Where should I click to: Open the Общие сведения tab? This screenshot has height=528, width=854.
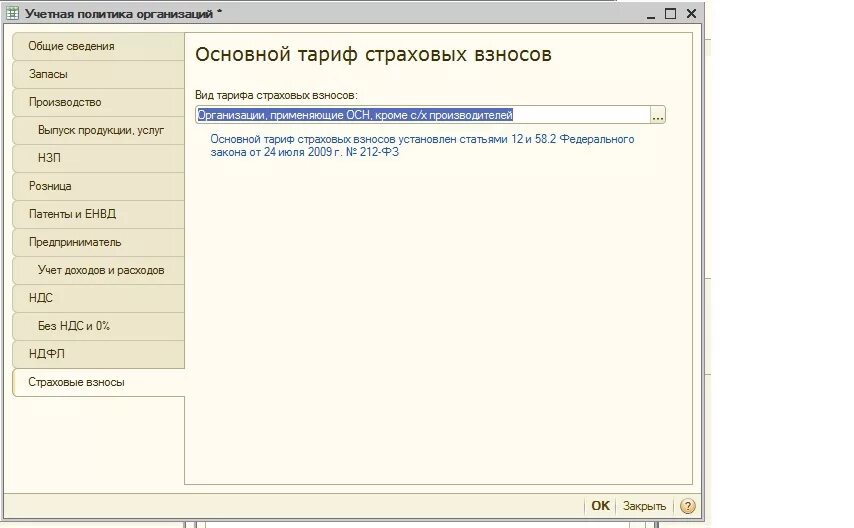tap(99, 46)
